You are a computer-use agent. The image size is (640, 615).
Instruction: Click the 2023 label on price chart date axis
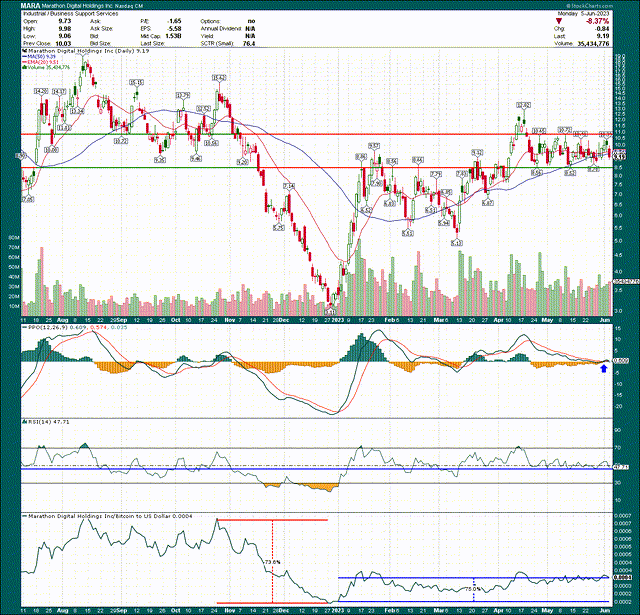coord(337,320)
